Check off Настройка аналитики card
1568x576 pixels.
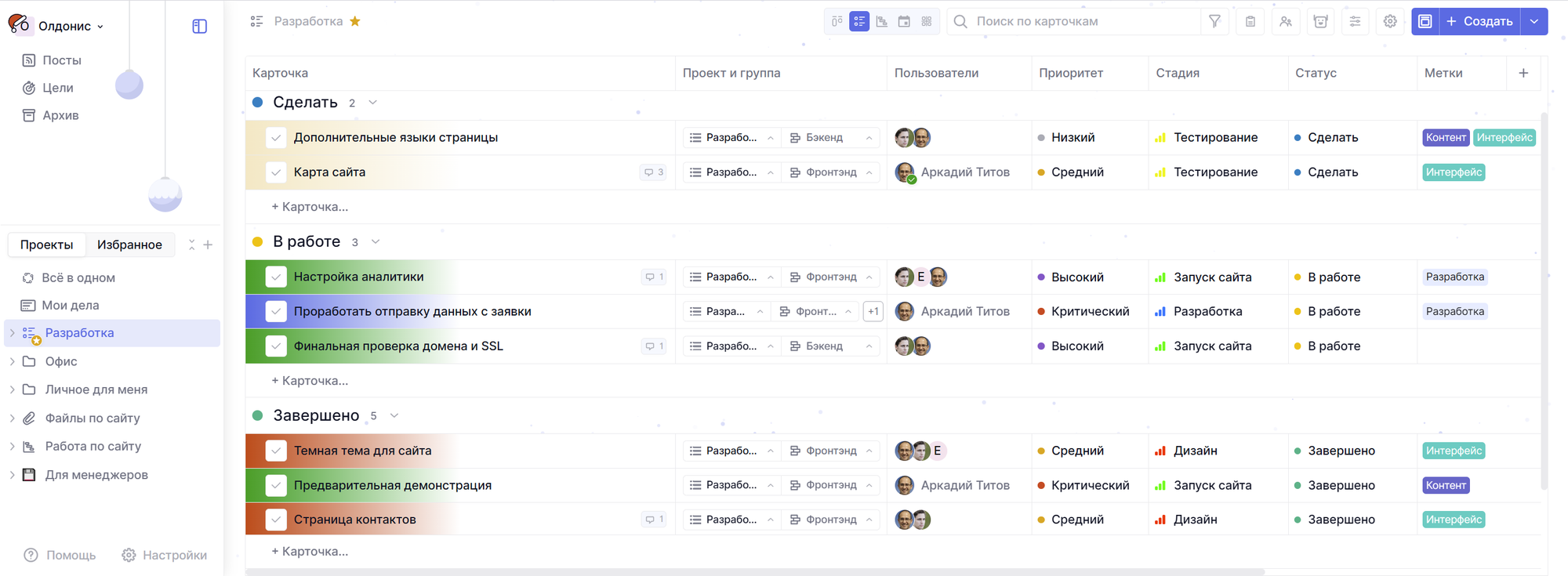276,277
